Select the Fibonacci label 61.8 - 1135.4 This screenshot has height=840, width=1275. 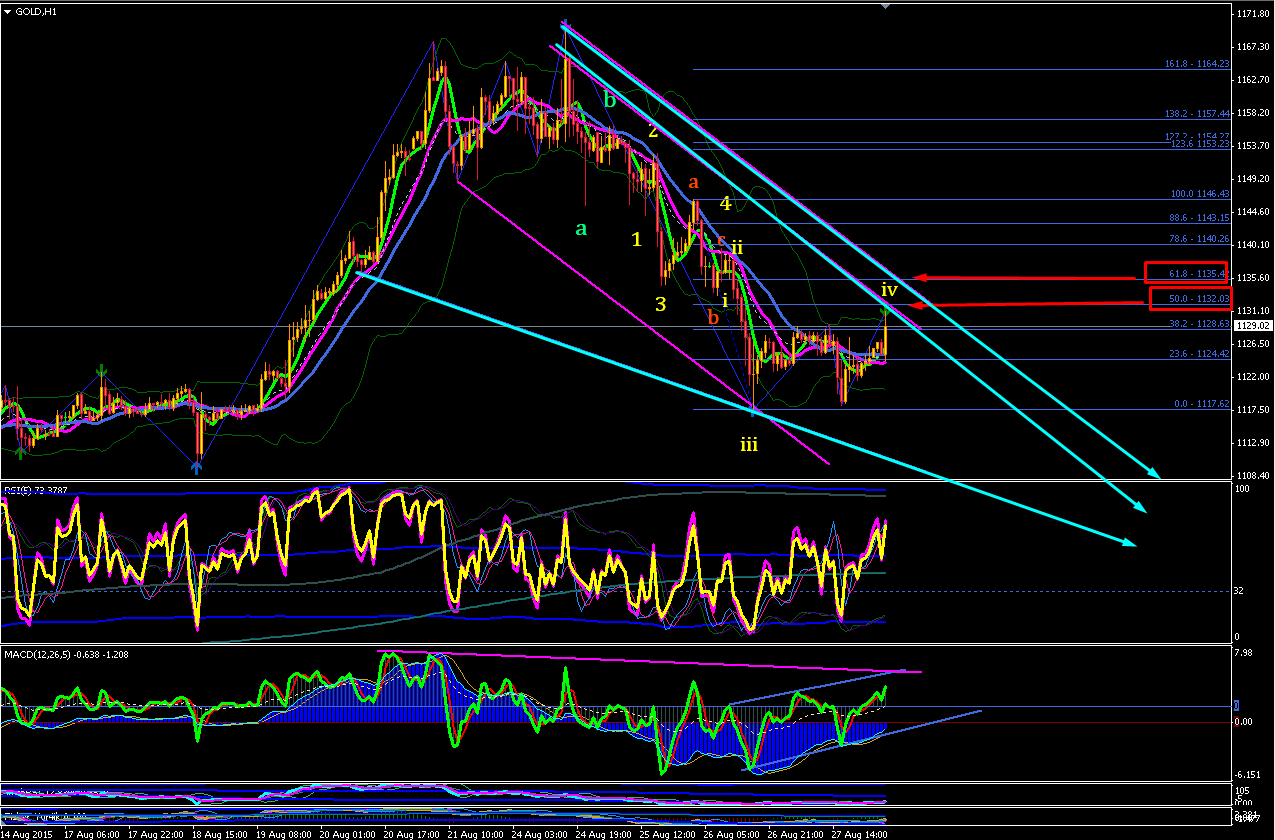(x=1198, y=273)
